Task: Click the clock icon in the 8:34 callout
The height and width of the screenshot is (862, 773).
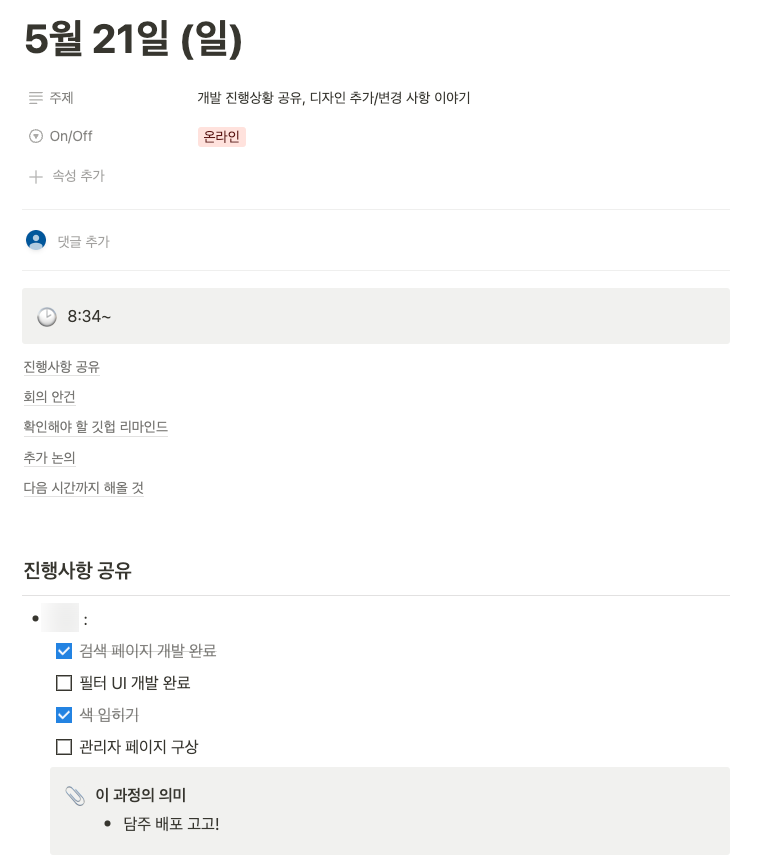Action: tap(47, 317)
